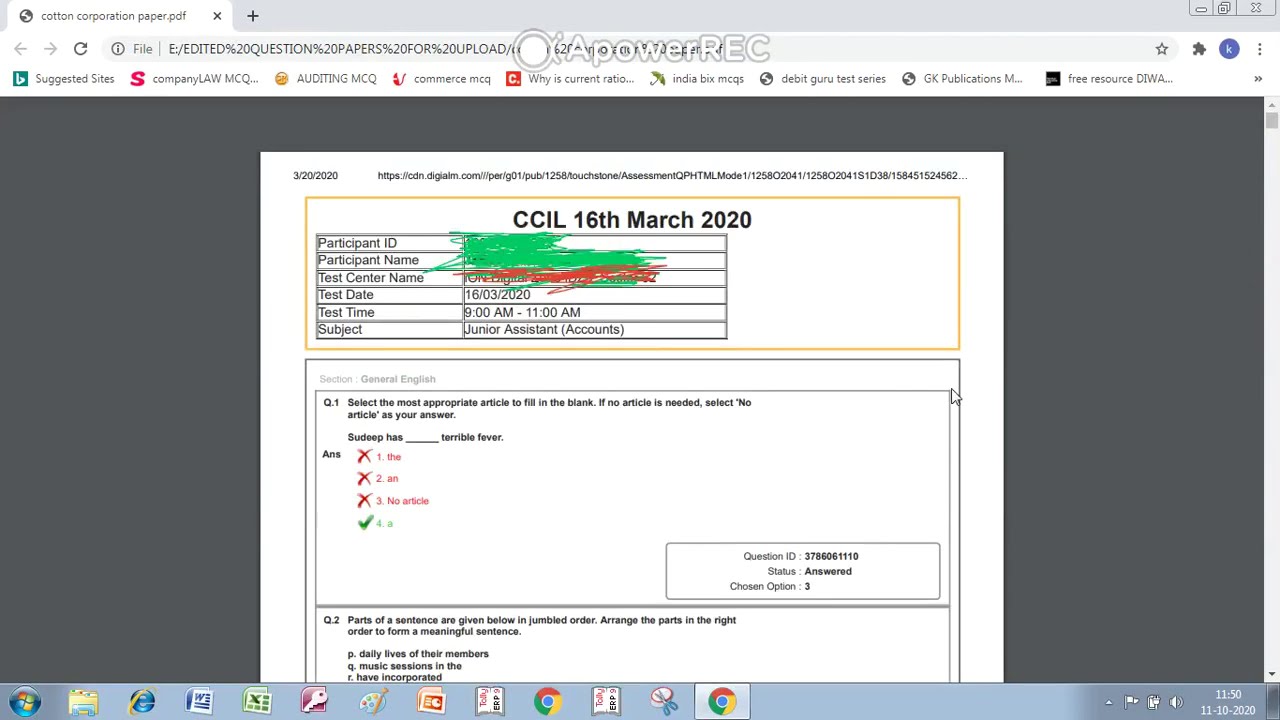Open the Snipping Tool from the taskbar
Image resolution: width=1280 pixels, height=720 pixels.
pos(664,702)
